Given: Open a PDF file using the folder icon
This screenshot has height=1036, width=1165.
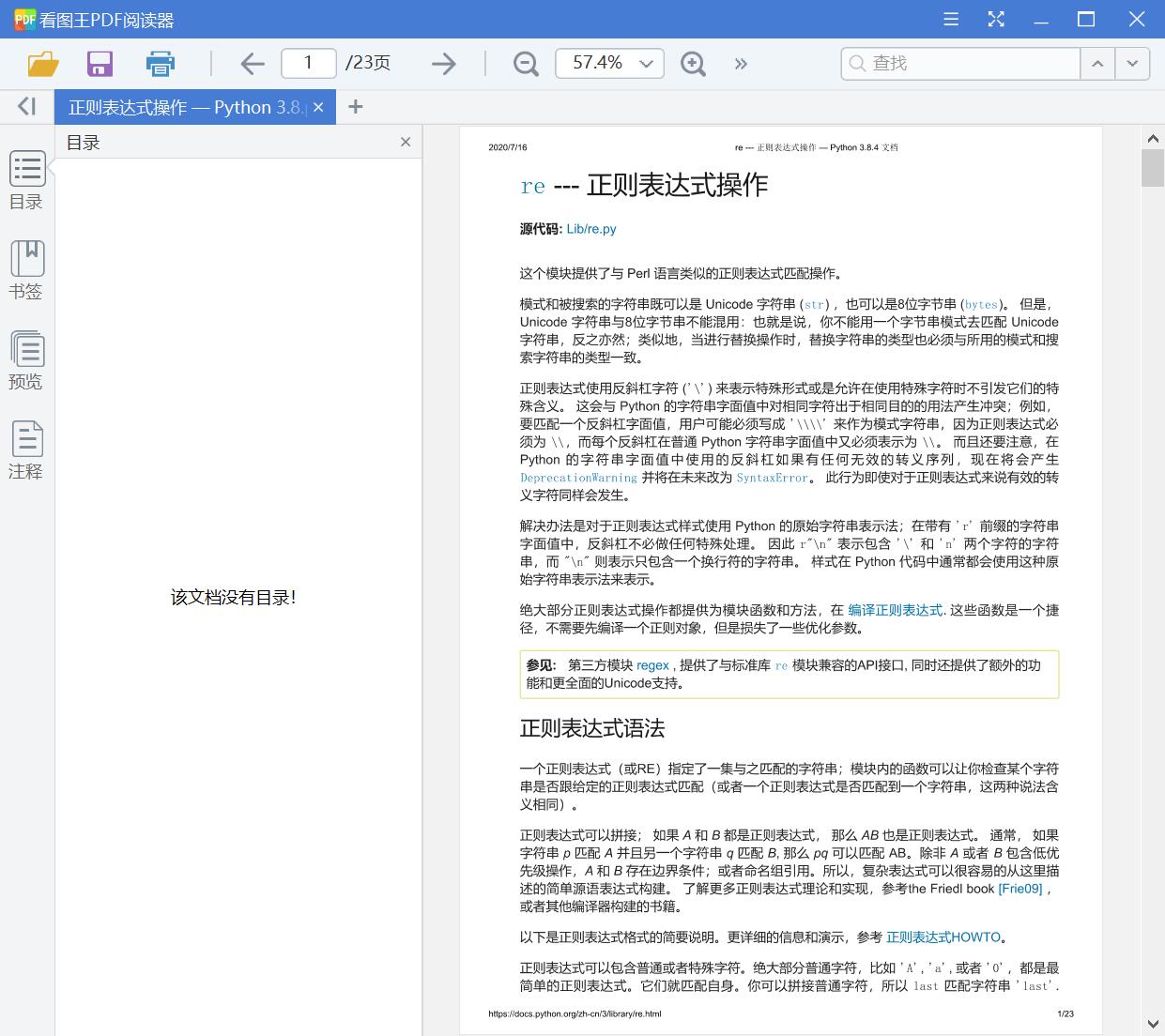Looking at the screenshot, I should 40,63.
